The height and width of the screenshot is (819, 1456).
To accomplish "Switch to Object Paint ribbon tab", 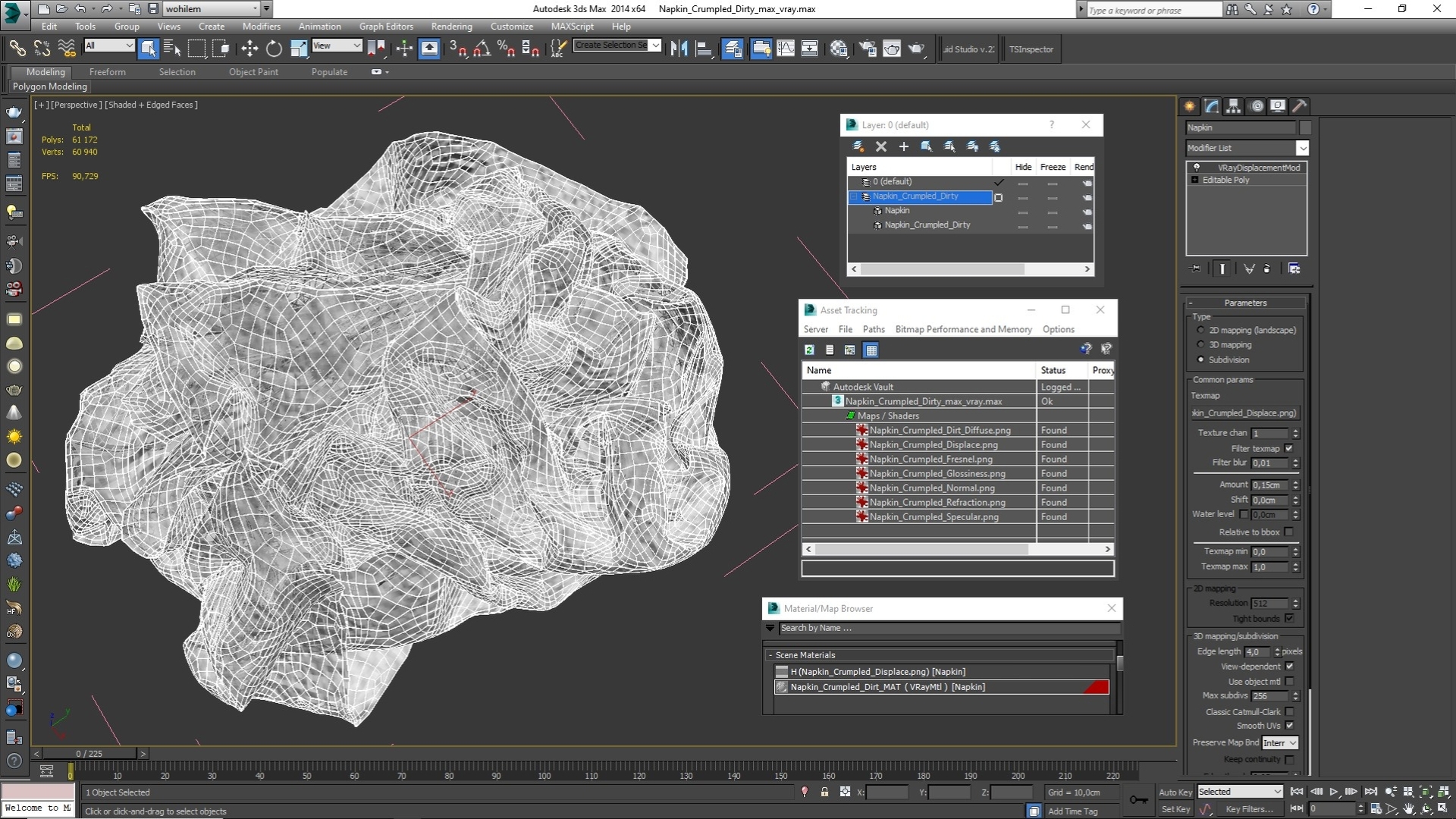I will (x=253, y=72).
